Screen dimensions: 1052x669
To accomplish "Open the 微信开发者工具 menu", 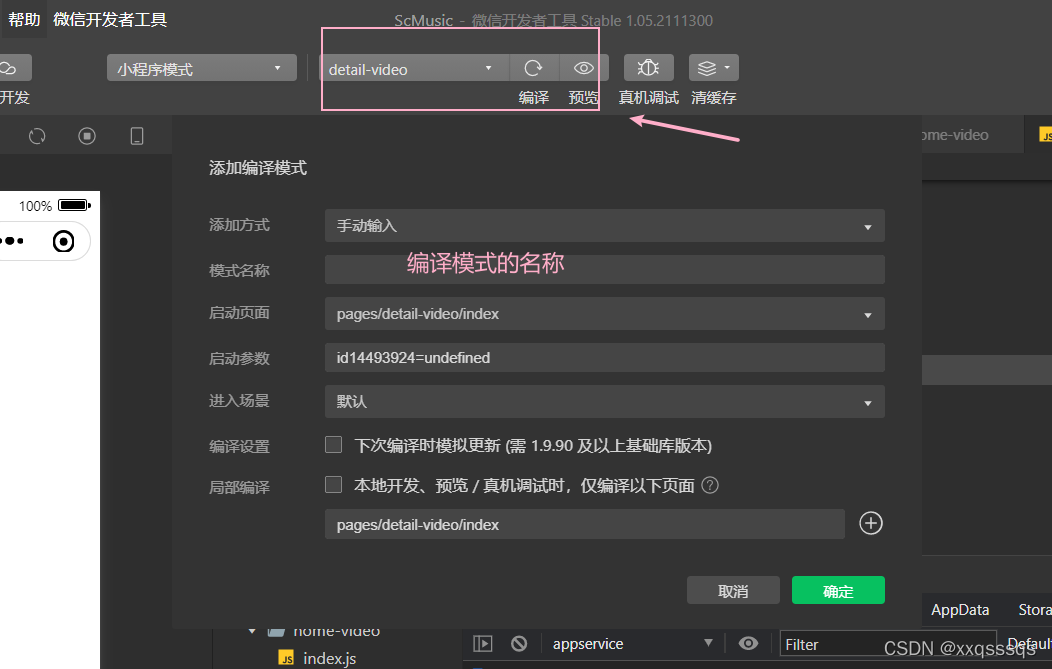I will pyautogui.click(x=110, y=19).
